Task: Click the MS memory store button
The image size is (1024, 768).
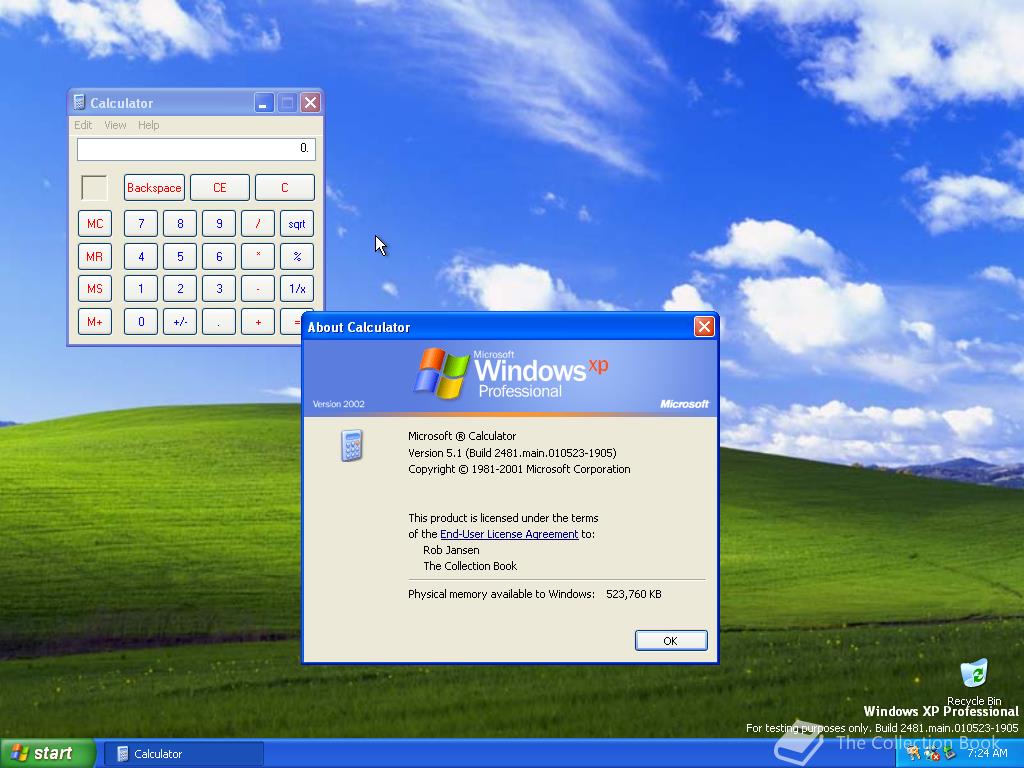Action: point(95,289)
